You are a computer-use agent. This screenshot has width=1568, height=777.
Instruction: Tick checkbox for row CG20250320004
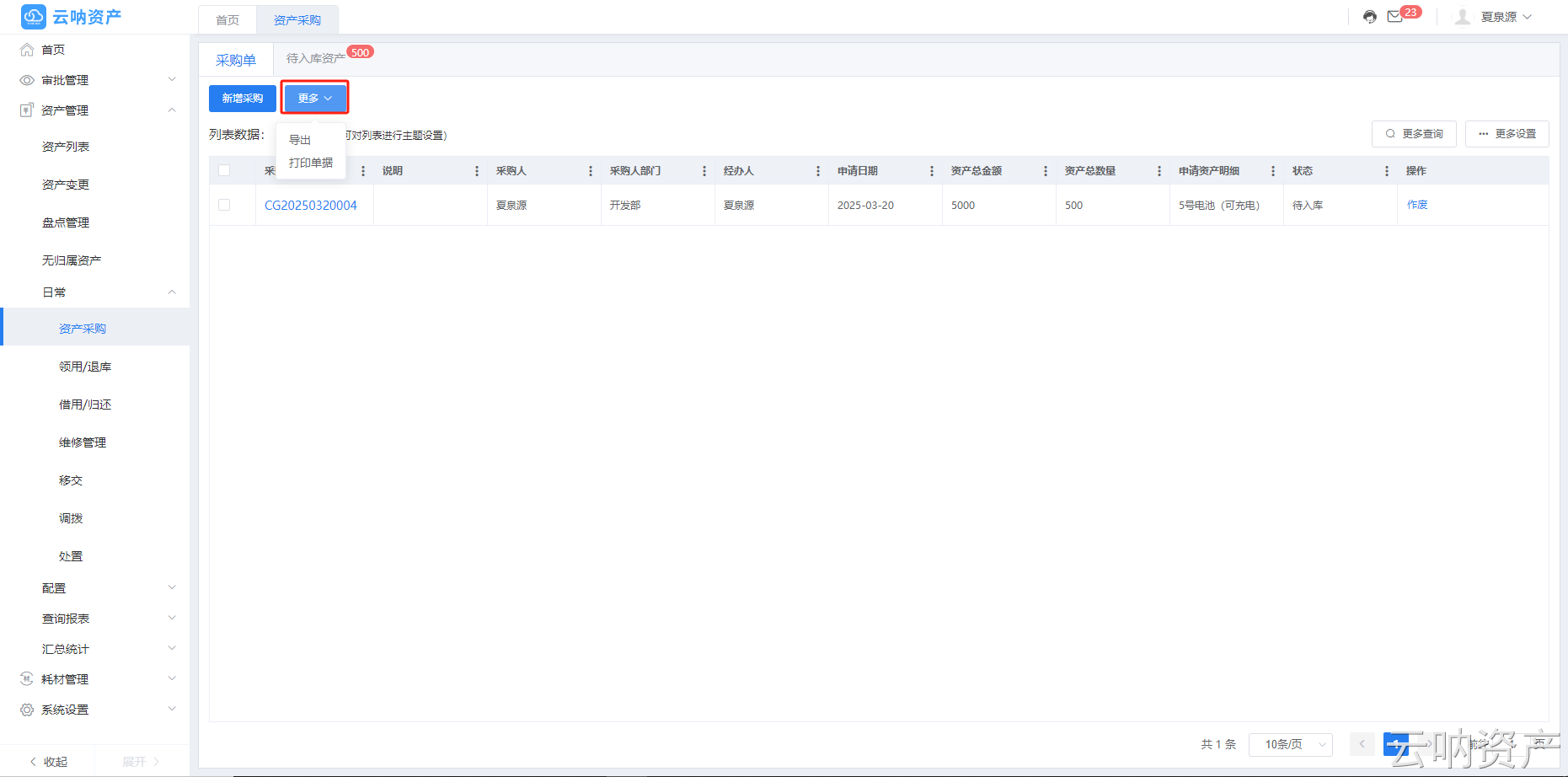pos(224,205)
